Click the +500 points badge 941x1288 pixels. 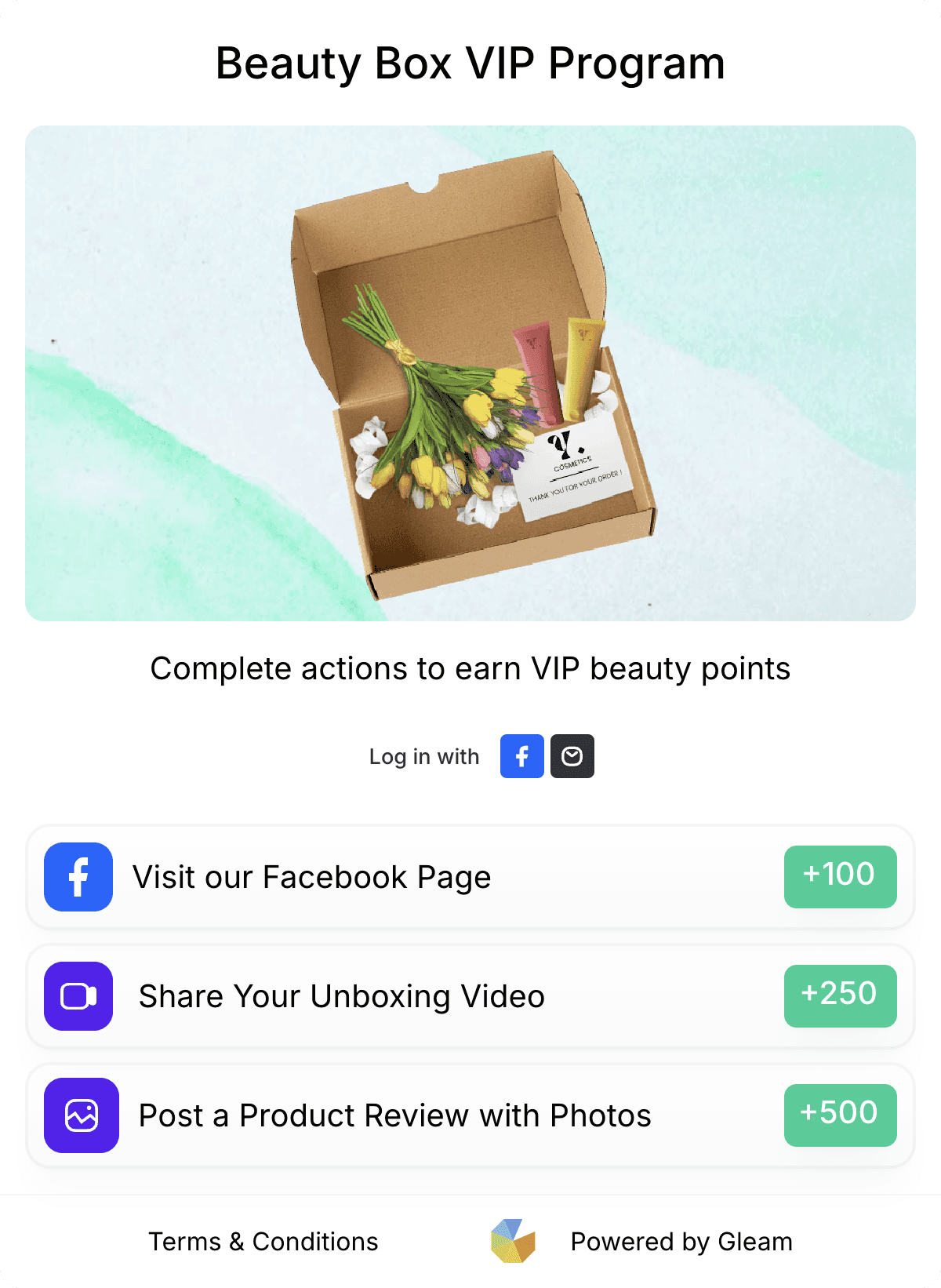pos(841,1115)
